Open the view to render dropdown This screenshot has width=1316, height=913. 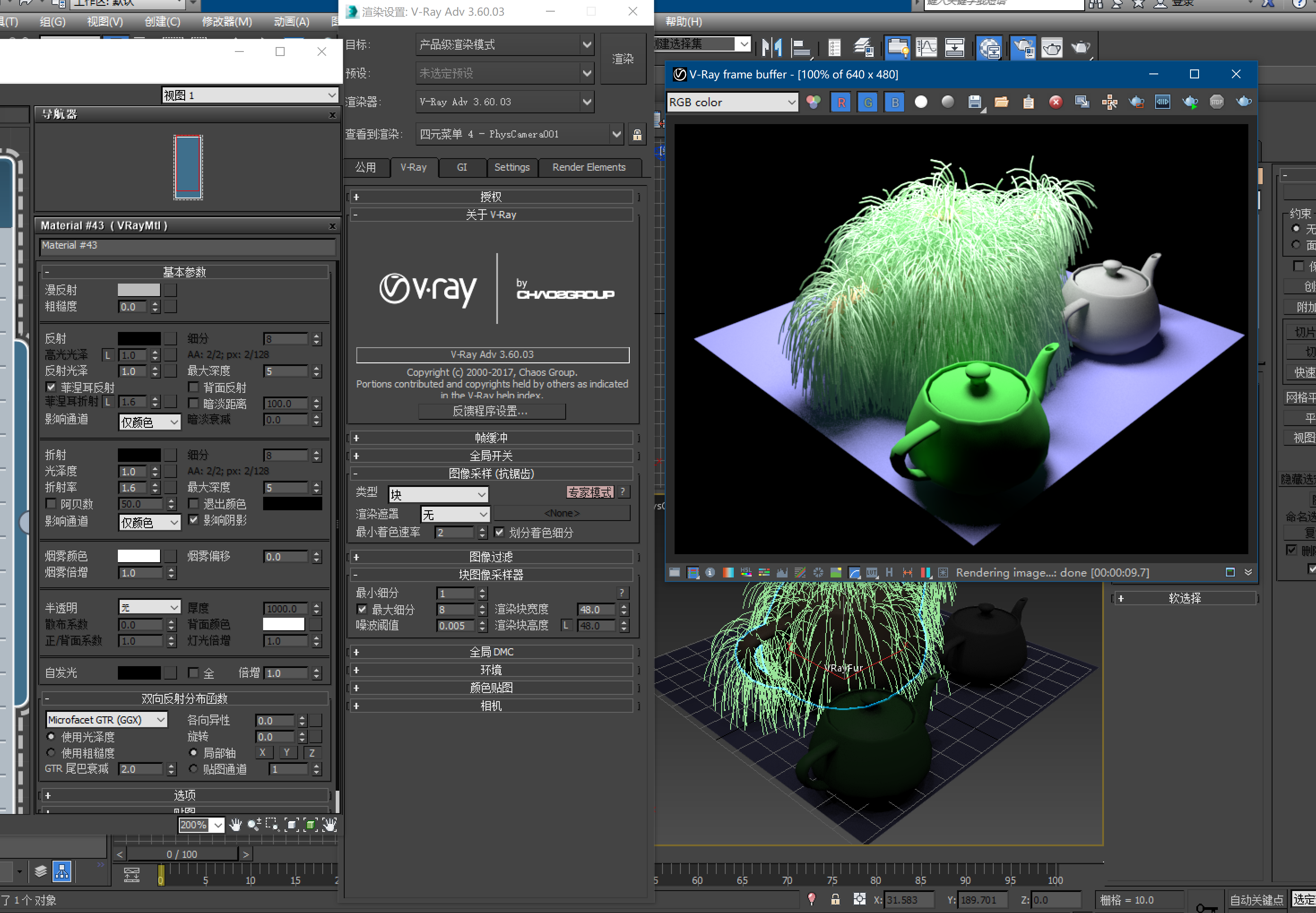tap(519, 134)
